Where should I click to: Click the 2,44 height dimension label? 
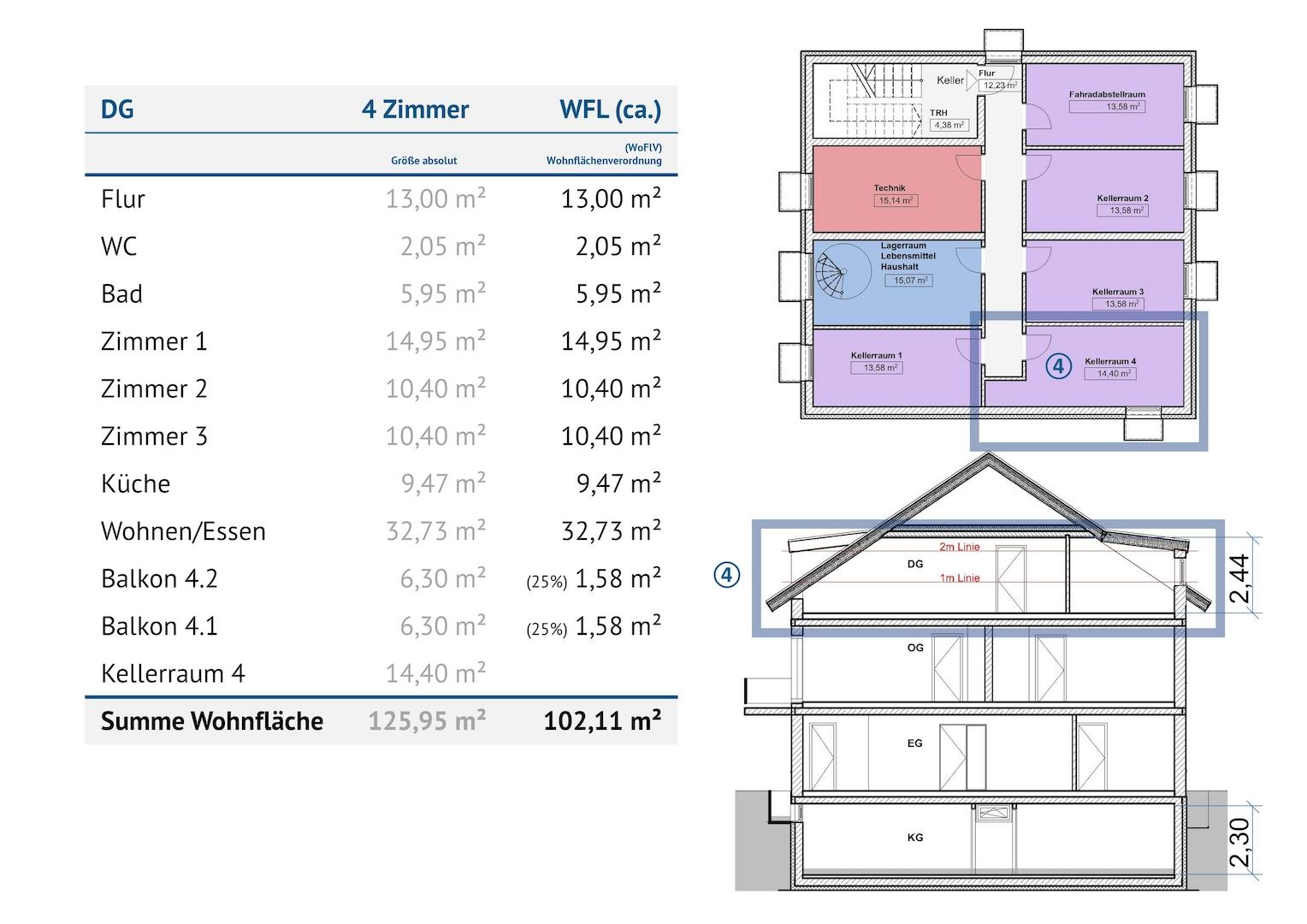point(1239,578)
